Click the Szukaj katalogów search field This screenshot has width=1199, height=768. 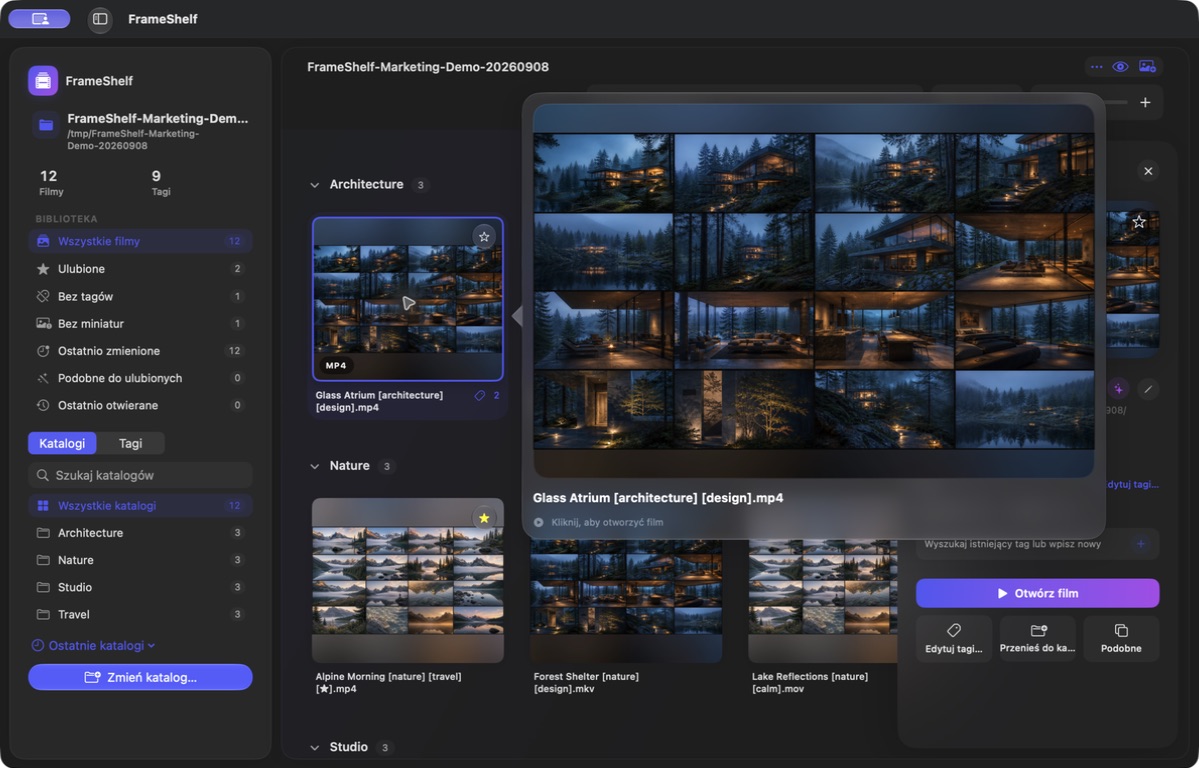click(x=140, y=475)
